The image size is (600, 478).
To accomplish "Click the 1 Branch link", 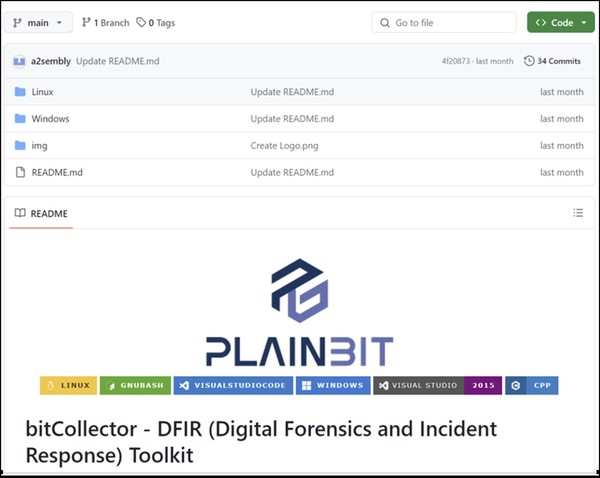I will coord(104,22).
